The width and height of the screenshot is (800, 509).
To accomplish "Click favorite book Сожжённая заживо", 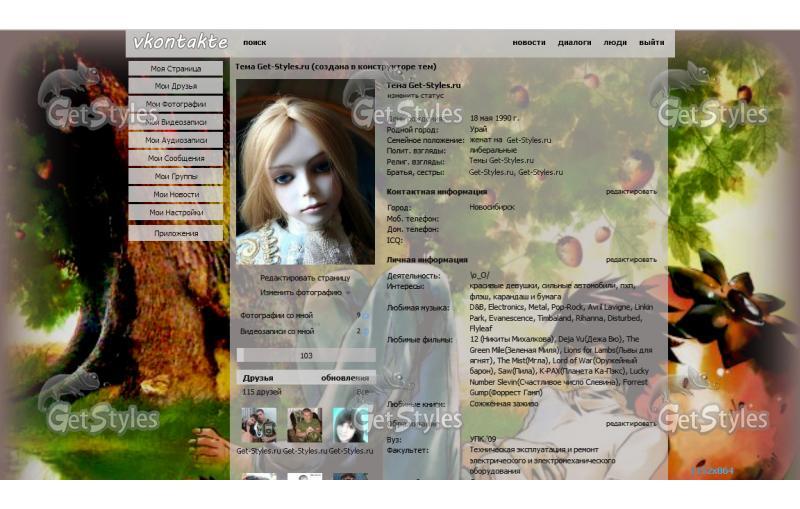I will [504, 403].
